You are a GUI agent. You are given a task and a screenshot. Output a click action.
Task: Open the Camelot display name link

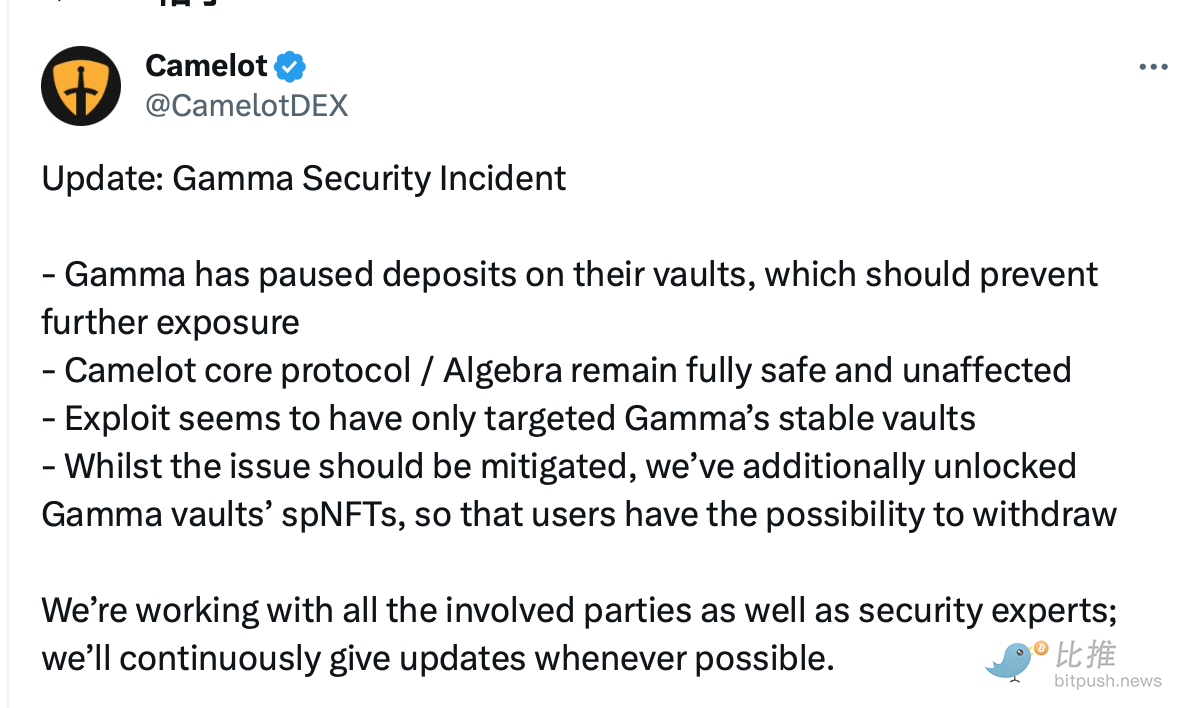click(x=207, y=67)
